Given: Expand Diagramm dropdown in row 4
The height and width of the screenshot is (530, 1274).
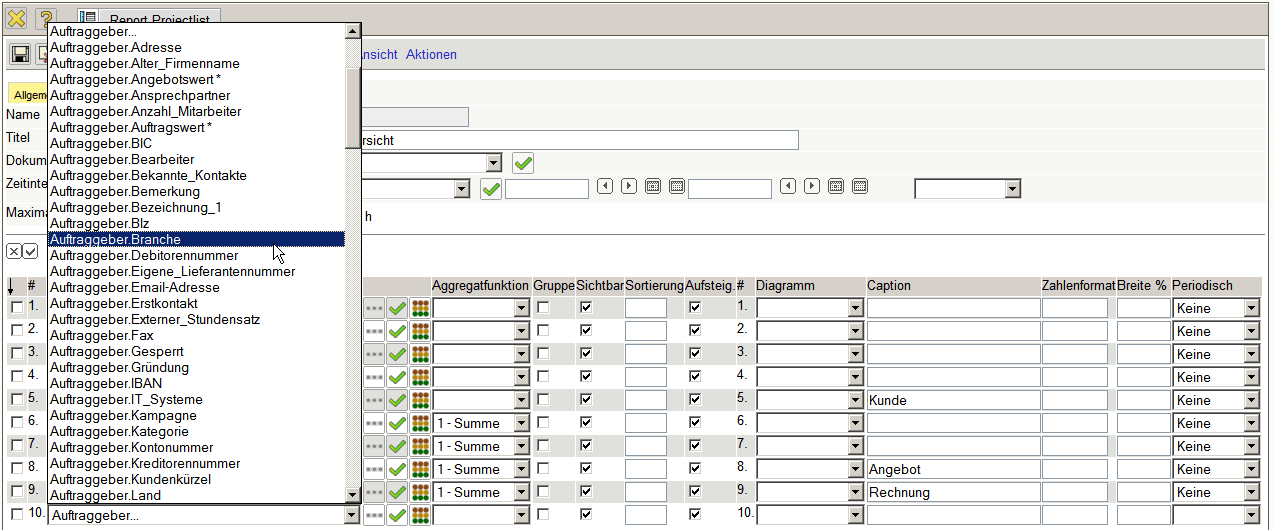Looking at the screenshot, I should (x=854, y=377).
